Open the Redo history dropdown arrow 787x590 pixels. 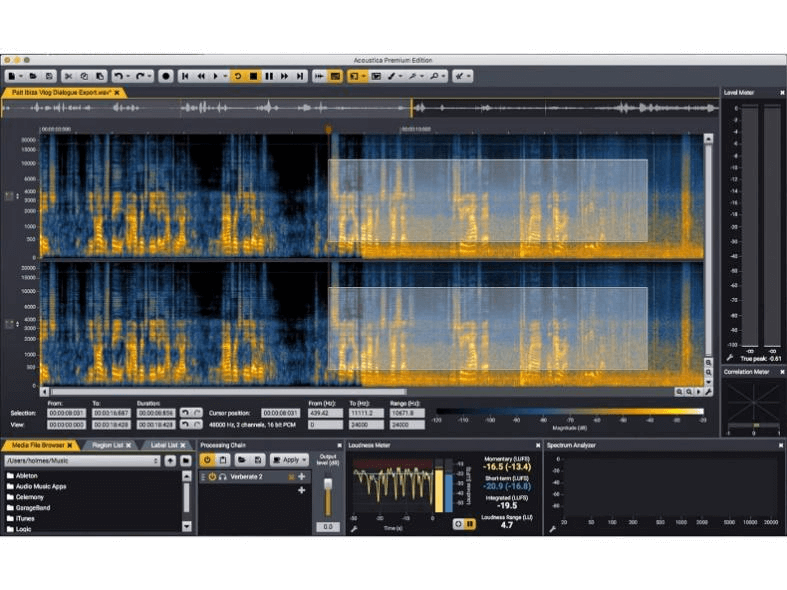point(150,76)
